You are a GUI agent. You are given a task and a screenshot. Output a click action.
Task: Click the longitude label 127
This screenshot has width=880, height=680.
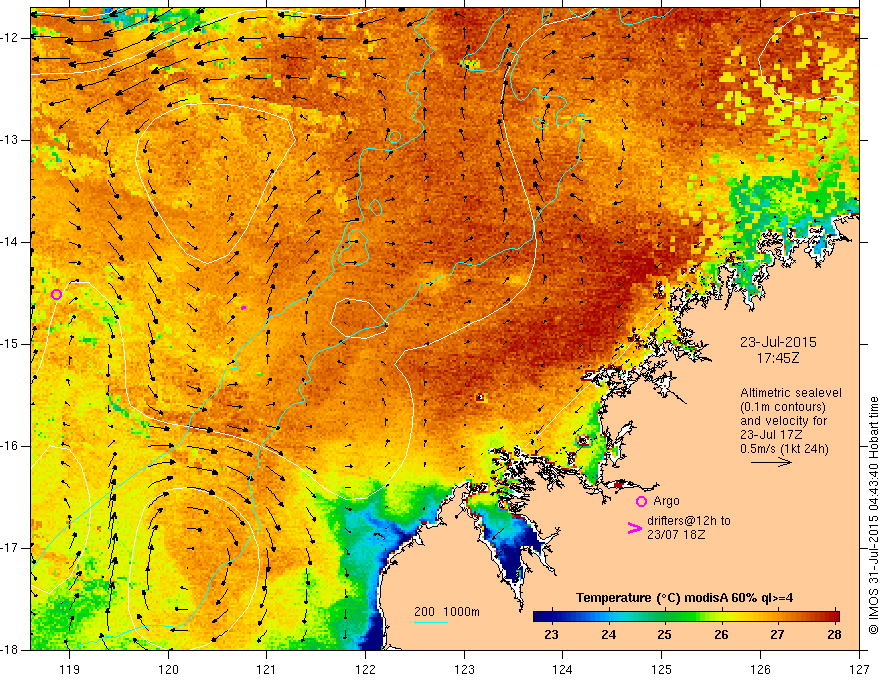click(x=859, y=669)
